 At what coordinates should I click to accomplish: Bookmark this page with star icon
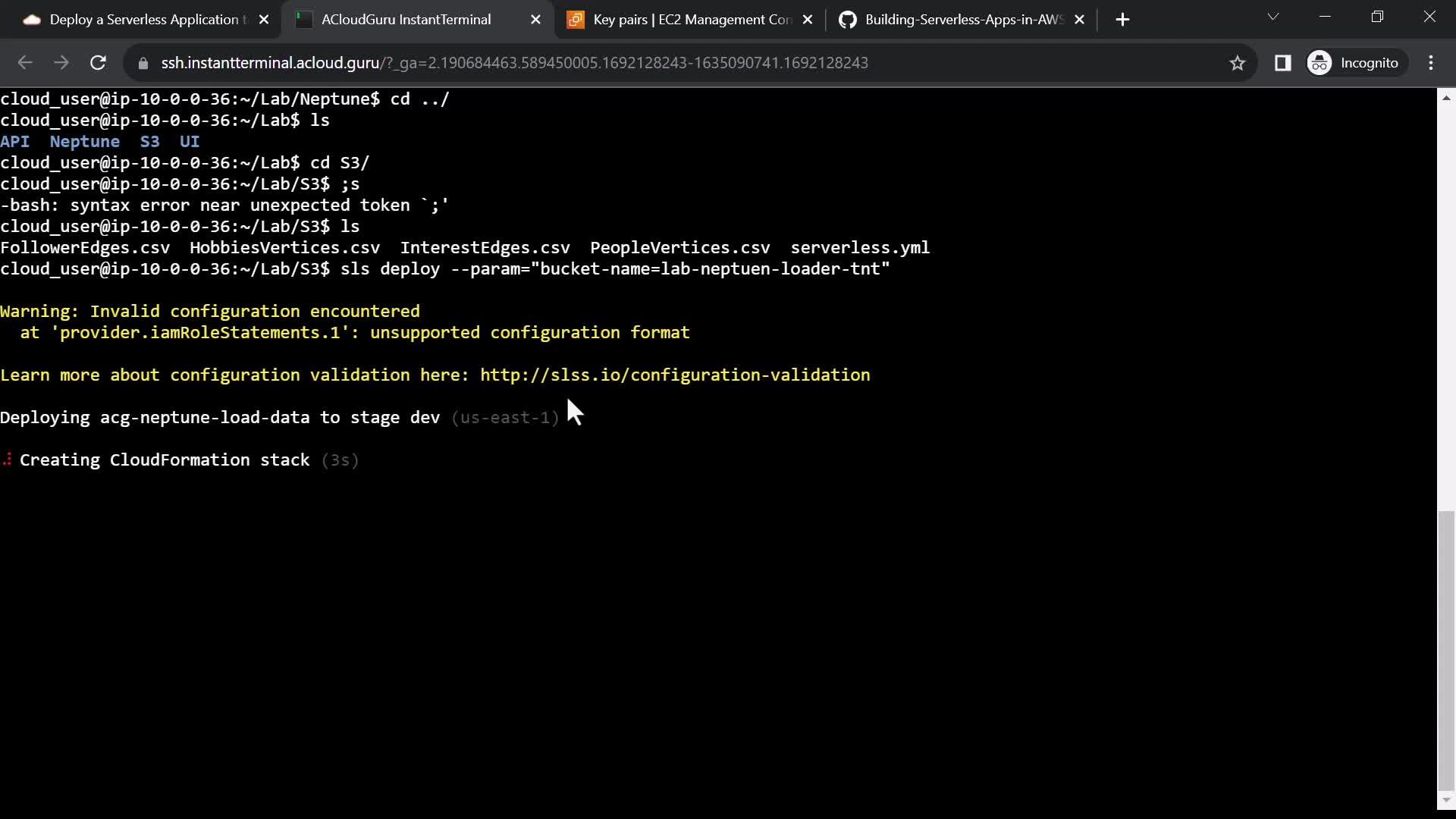[1238, 63]
